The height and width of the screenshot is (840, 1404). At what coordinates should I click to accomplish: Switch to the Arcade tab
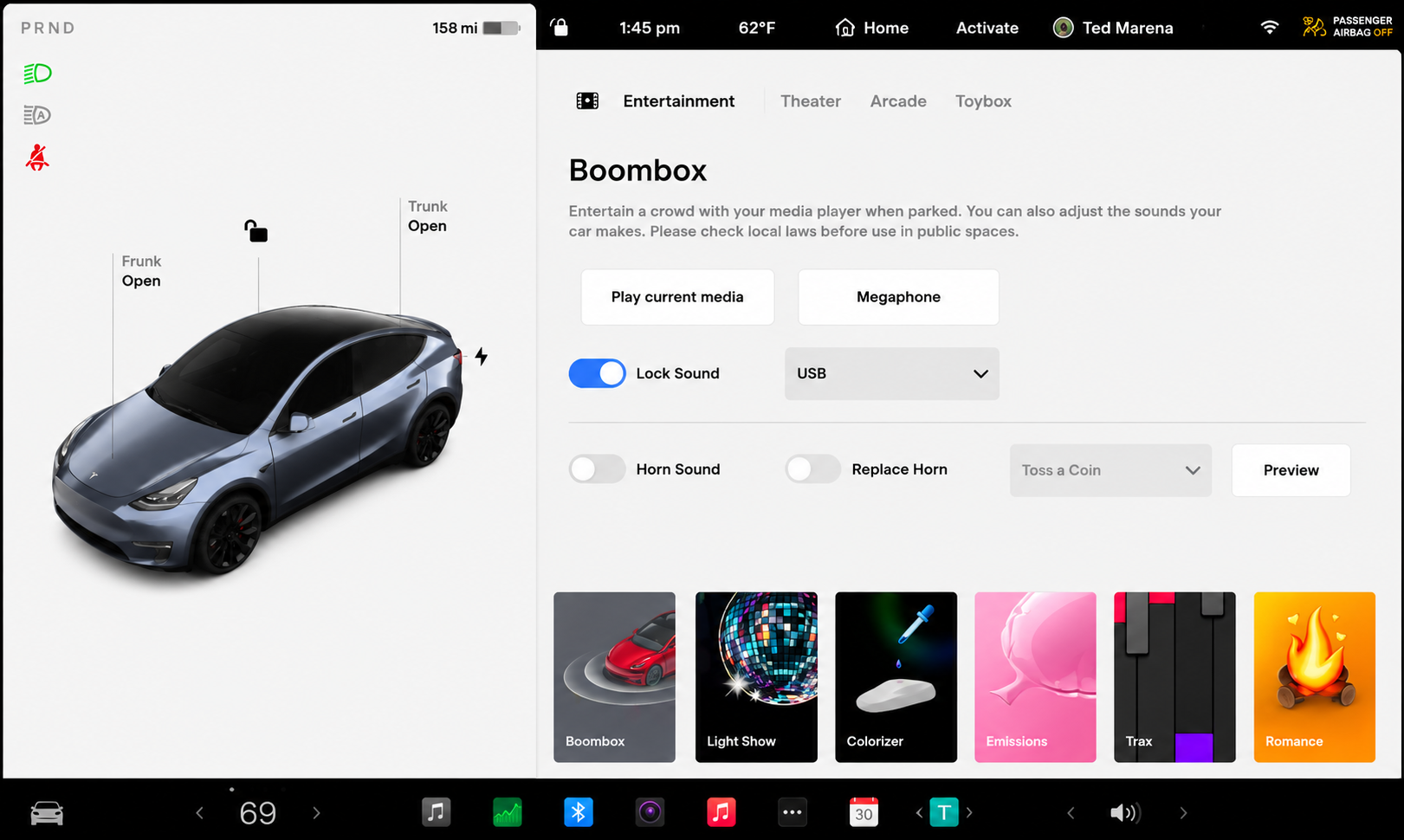[898, 101]
